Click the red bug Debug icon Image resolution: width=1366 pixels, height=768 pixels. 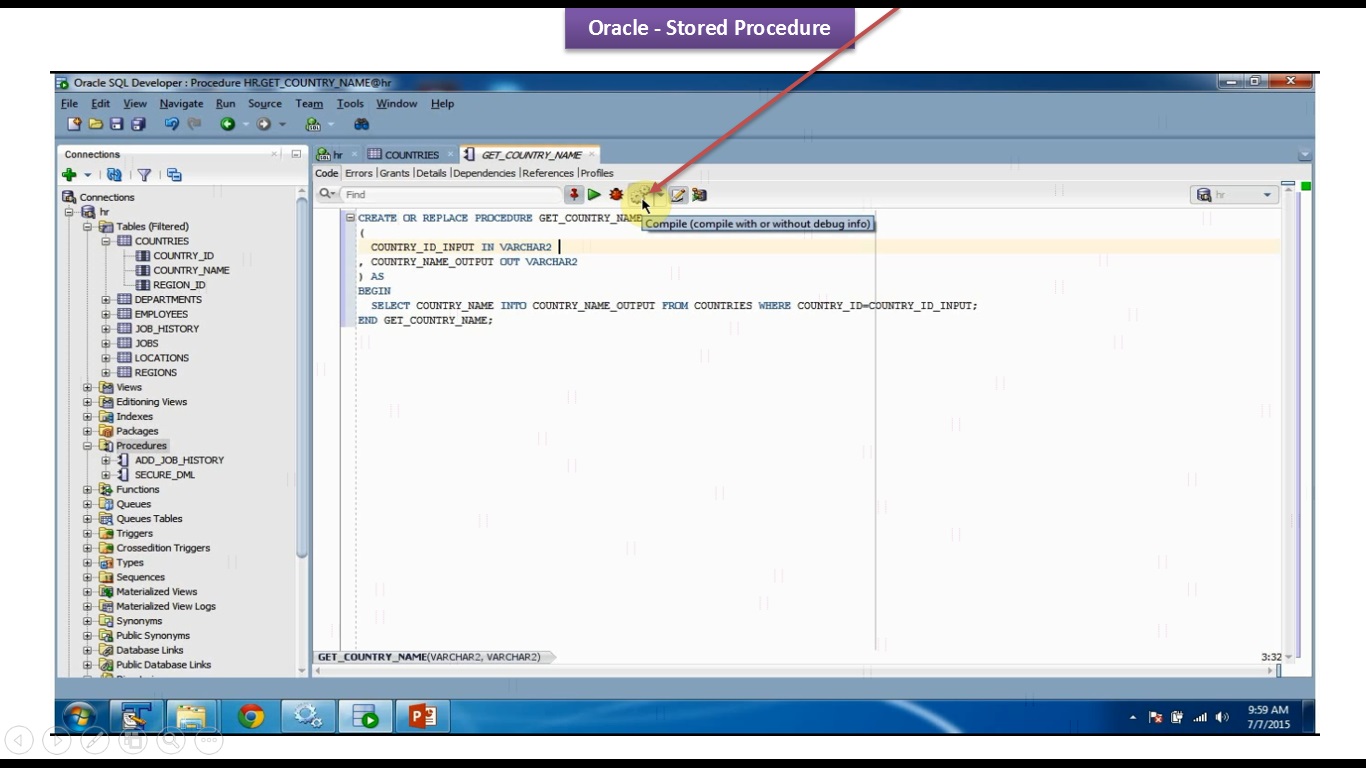pyautogui.click(x=616, y=194)
